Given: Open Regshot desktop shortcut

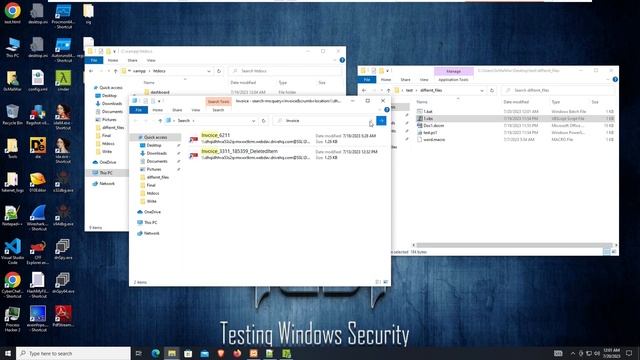Looking at the screenshot, I should tap(38, 114).
